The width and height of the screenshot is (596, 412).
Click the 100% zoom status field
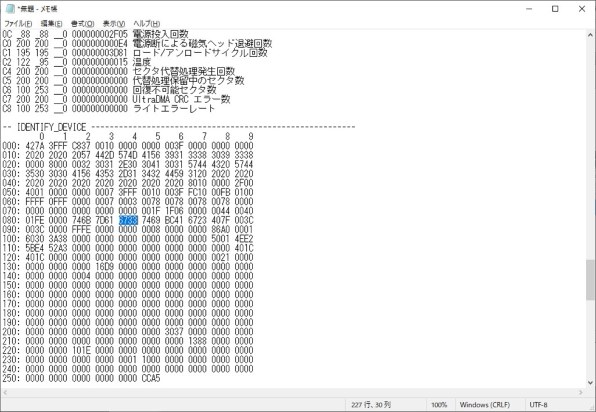439,405
